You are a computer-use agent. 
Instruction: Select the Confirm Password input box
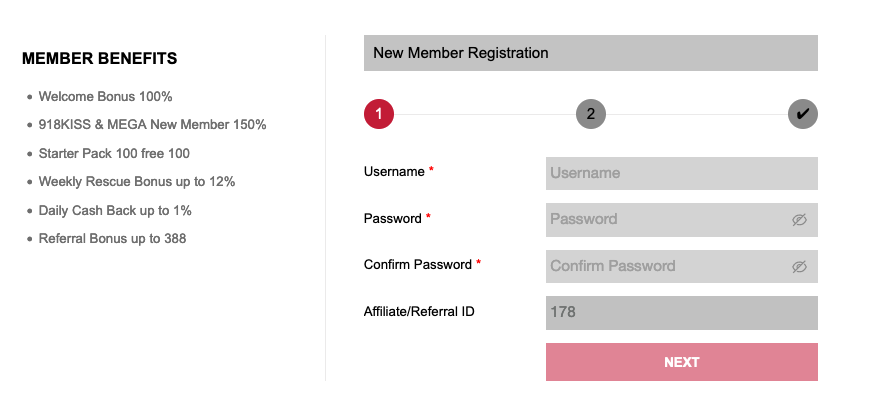[x=682, y=267]
